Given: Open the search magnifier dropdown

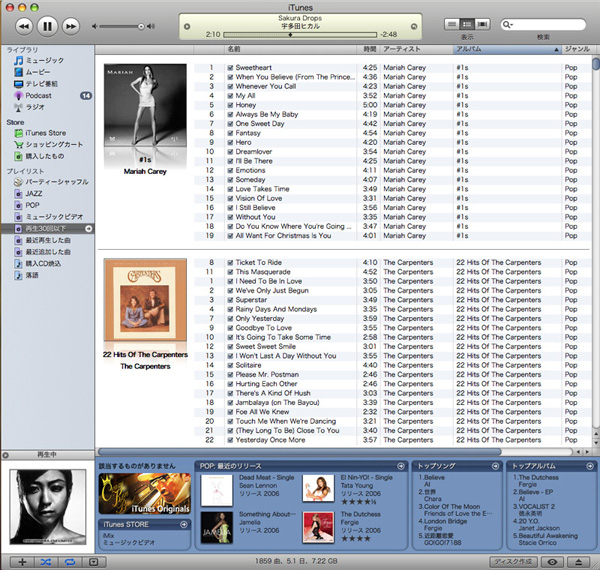Looking at the screenshot, I should point(507,24).
